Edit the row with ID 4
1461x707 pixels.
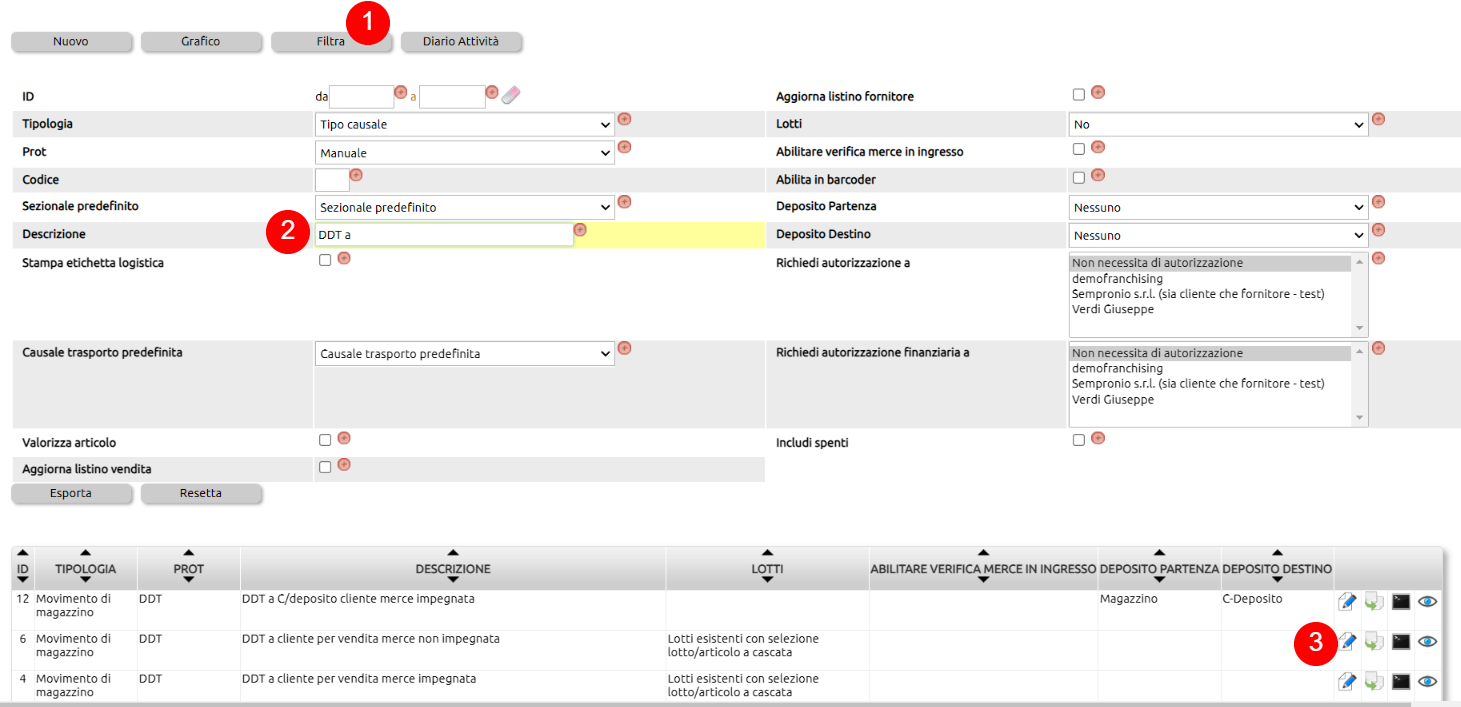click(1347, 681)
